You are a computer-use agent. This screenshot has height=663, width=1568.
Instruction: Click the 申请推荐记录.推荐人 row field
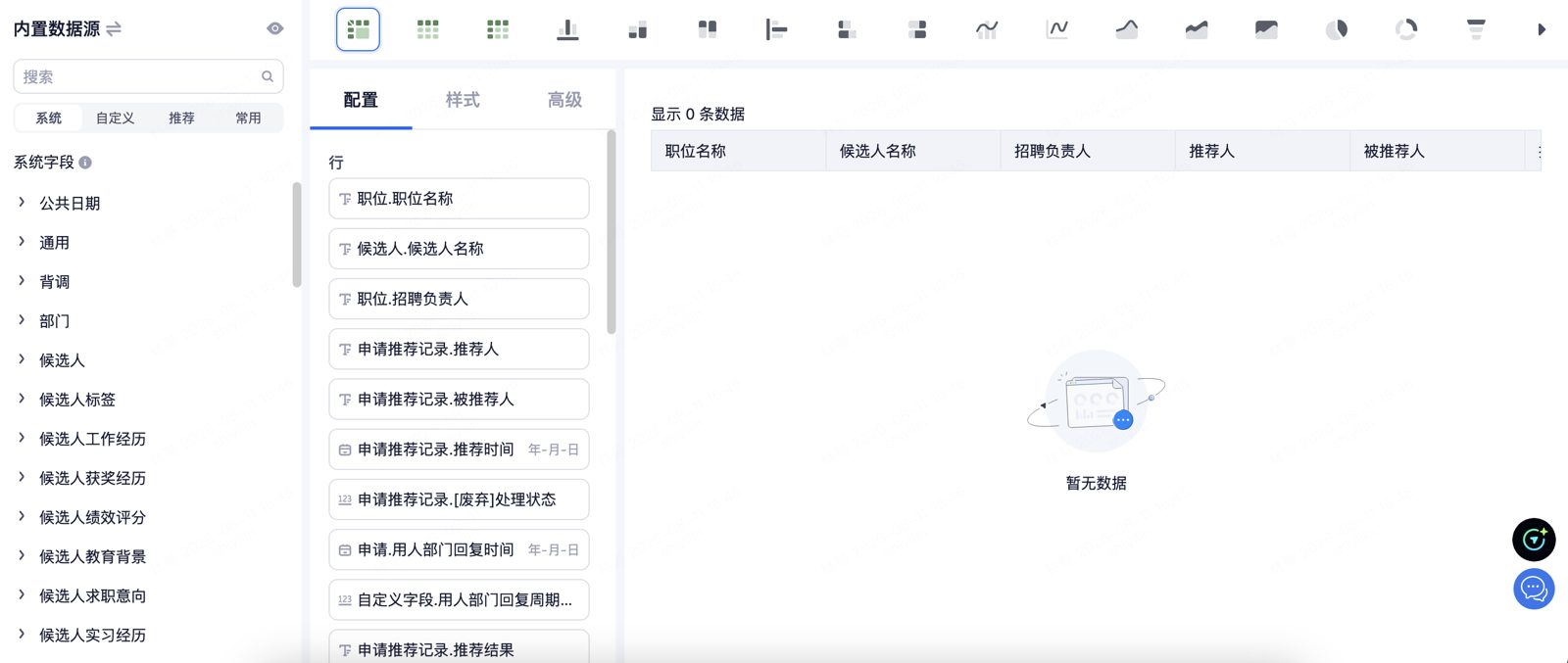point(459,350)
